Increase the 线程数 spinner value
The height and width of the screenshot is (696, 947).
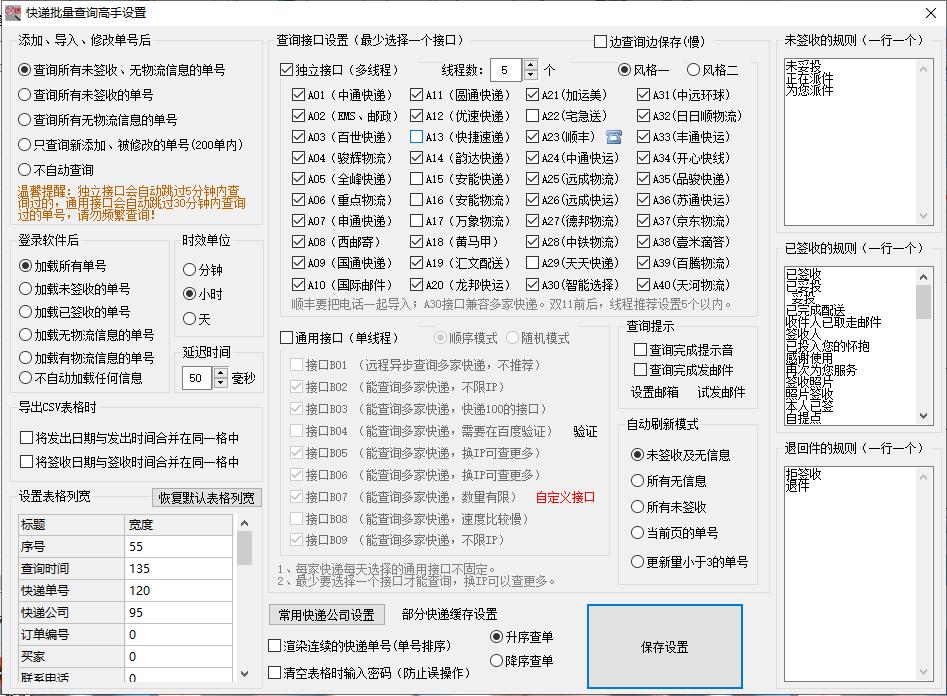pos(530,65)
